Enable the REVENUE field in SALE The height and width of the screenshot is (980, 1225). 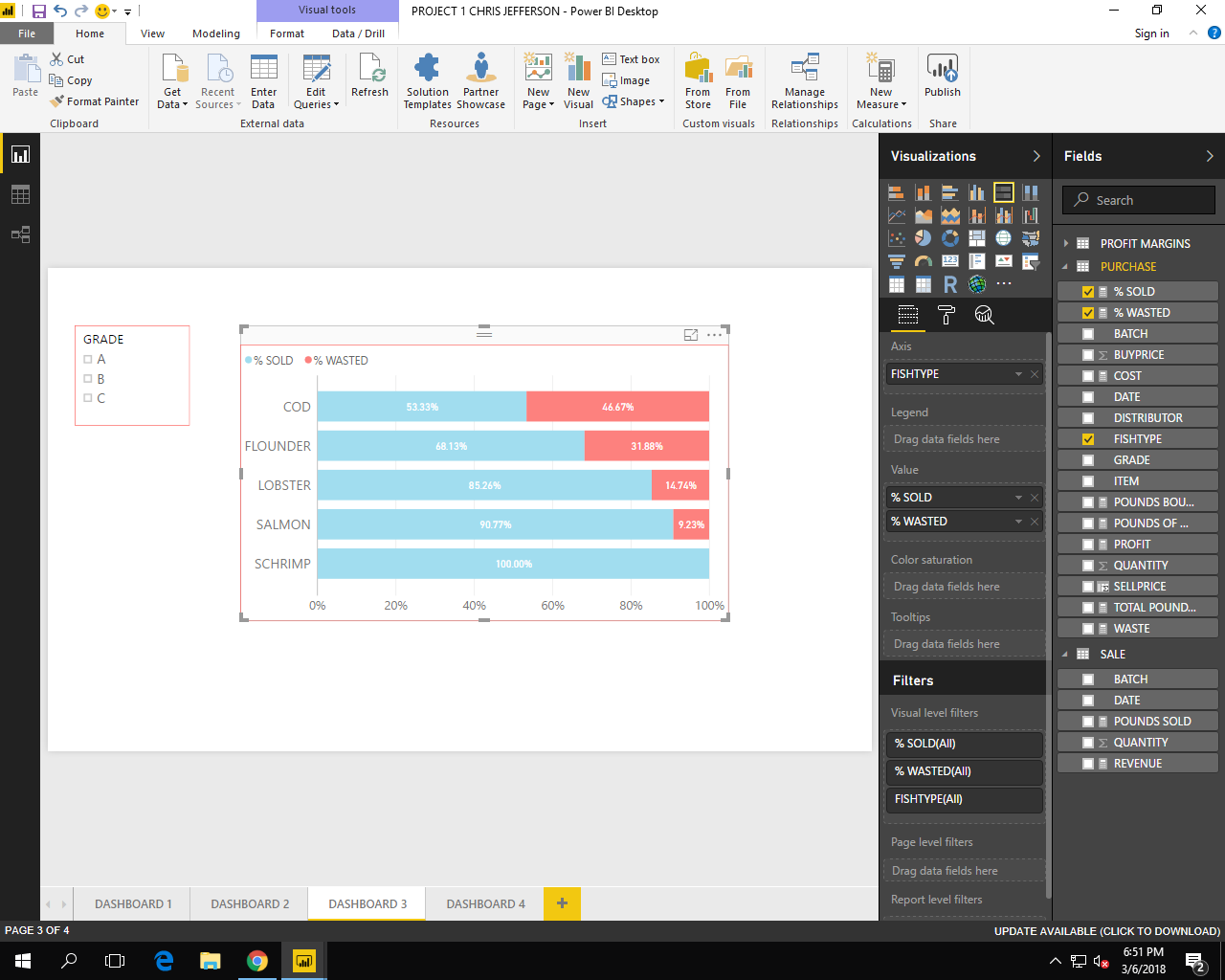1088,764
